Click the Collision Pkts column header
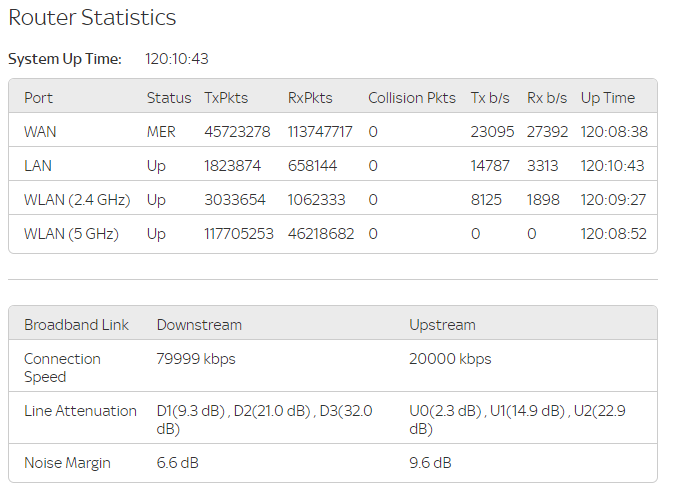The width and height of the screenshot is (678, 498). [x=411, y=98]
